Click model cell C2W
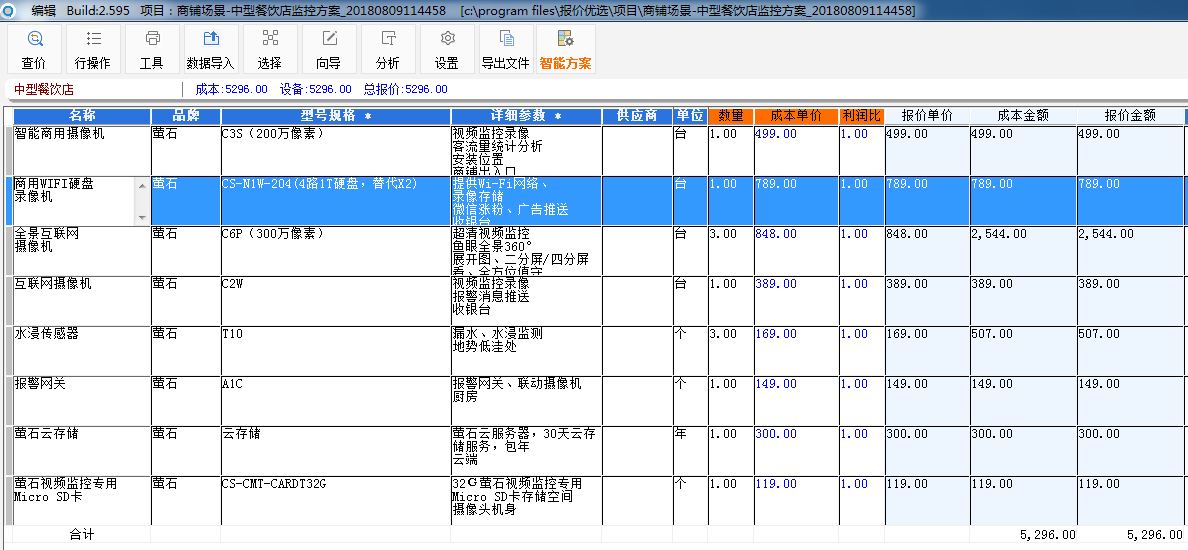 tap(336, 301)
